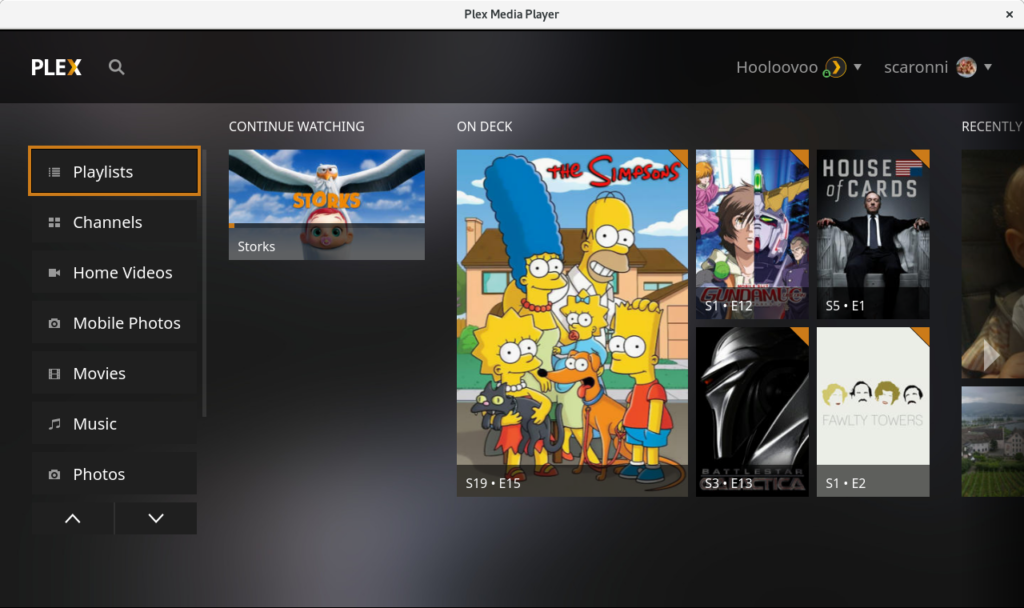Select the Home Videos camera icon
Image resolution: width=1024 pixels, height=608 pixels.
click(x=53, y=272)
